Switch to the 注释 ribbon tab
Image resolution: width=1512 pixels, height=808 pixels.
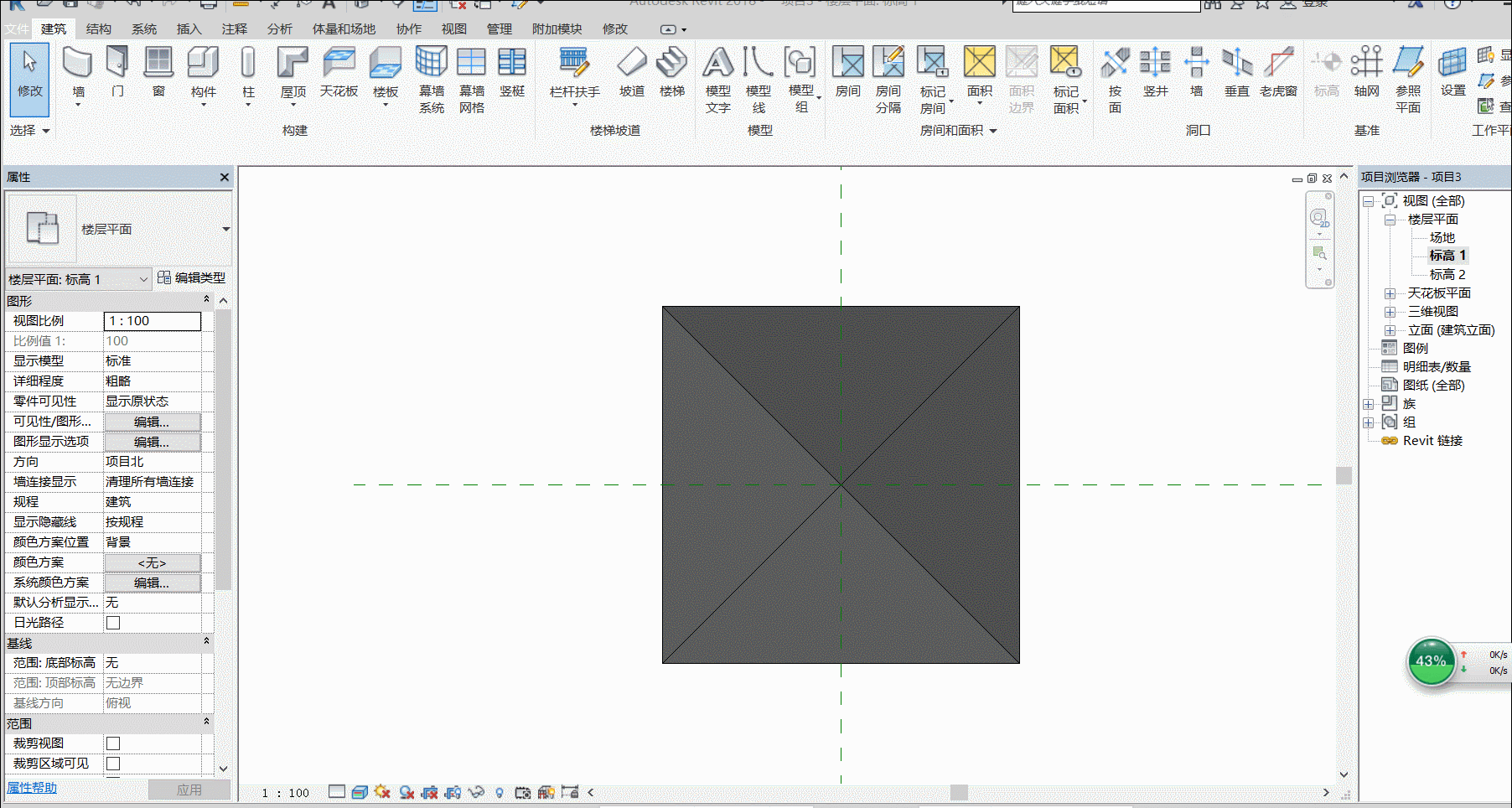[x=235, y=28]
